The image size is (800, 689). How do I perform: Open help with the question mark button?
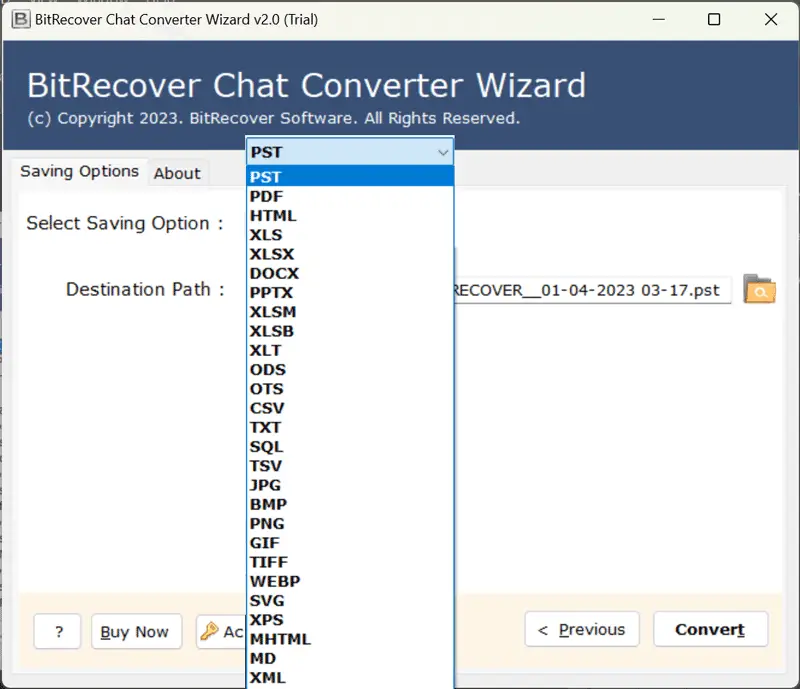[58, 632]
